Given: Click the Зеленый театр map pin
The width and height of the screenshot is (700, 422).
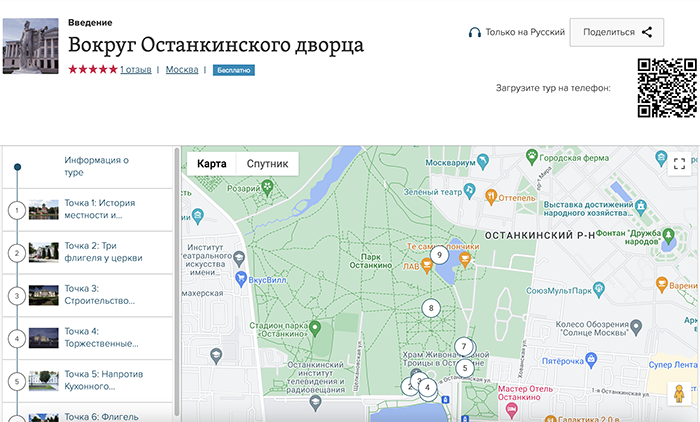Looking at the screenshot, I should pos(469,191).
